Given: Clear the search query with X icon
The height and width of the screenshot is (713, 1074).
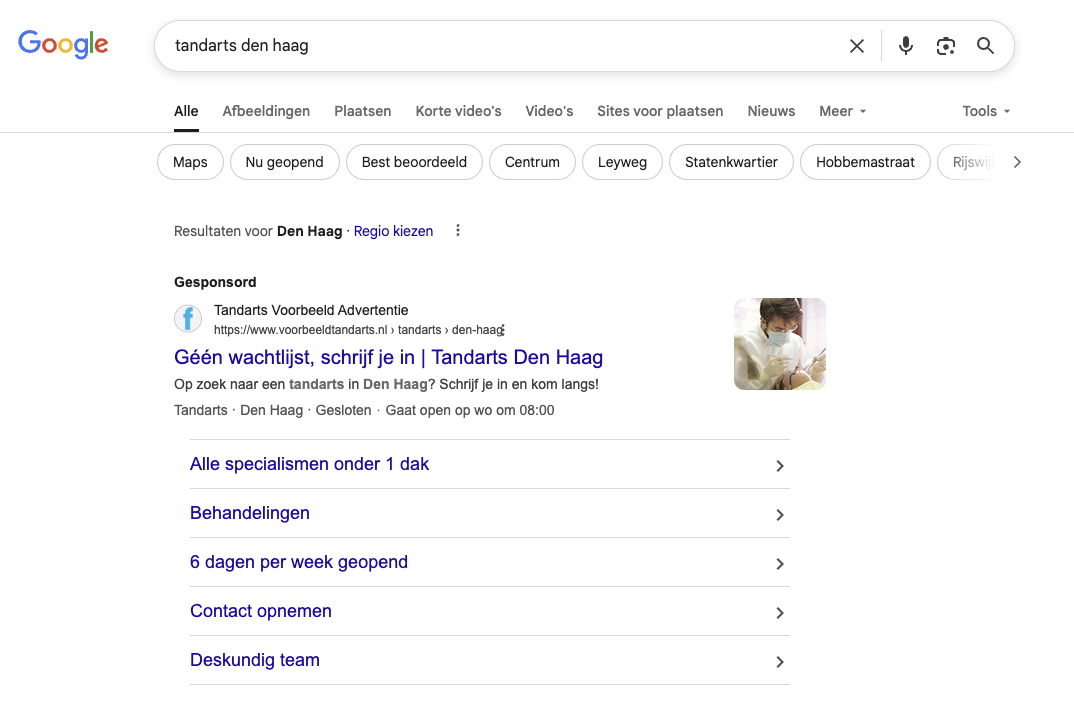Looking at the screenshot, I should pos(856,46).
